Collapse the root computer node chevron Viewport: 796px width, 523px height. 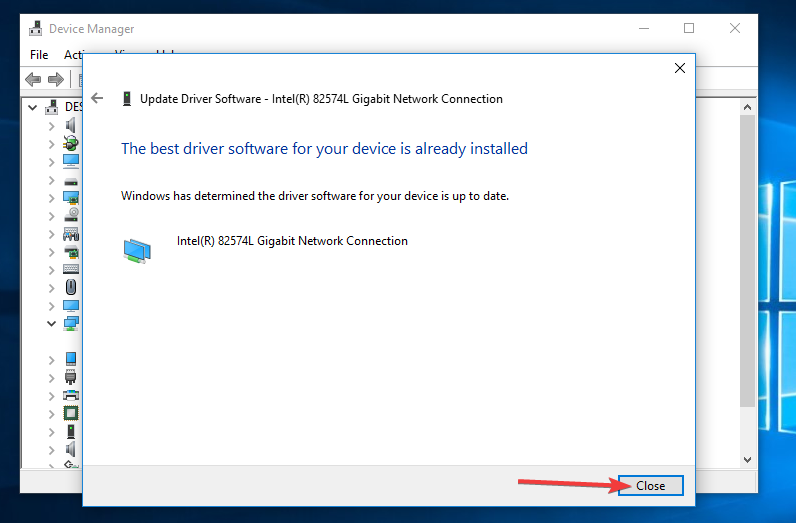click(x=32, y=108)
